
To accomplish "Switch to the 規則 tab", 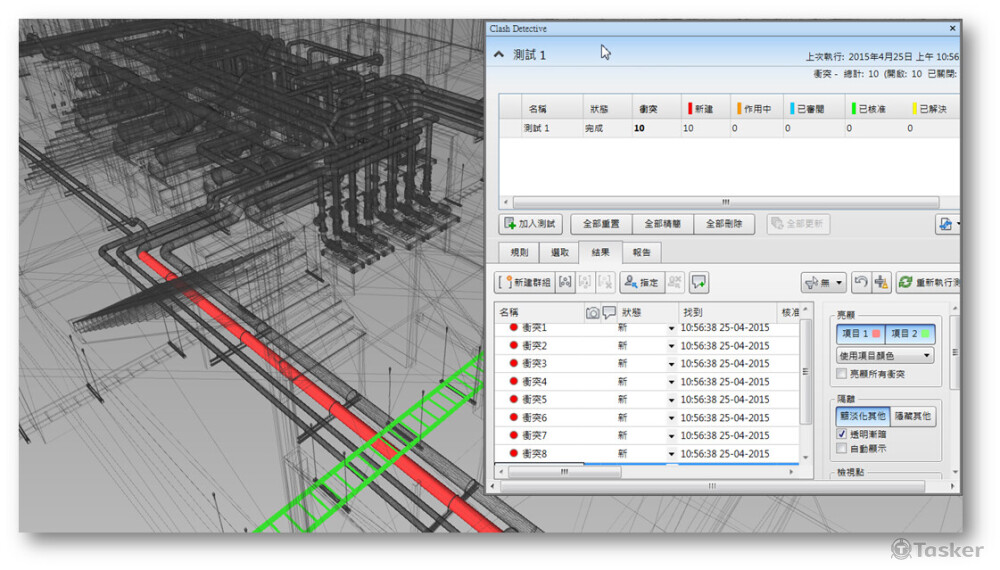I will [x=519, y=253].
